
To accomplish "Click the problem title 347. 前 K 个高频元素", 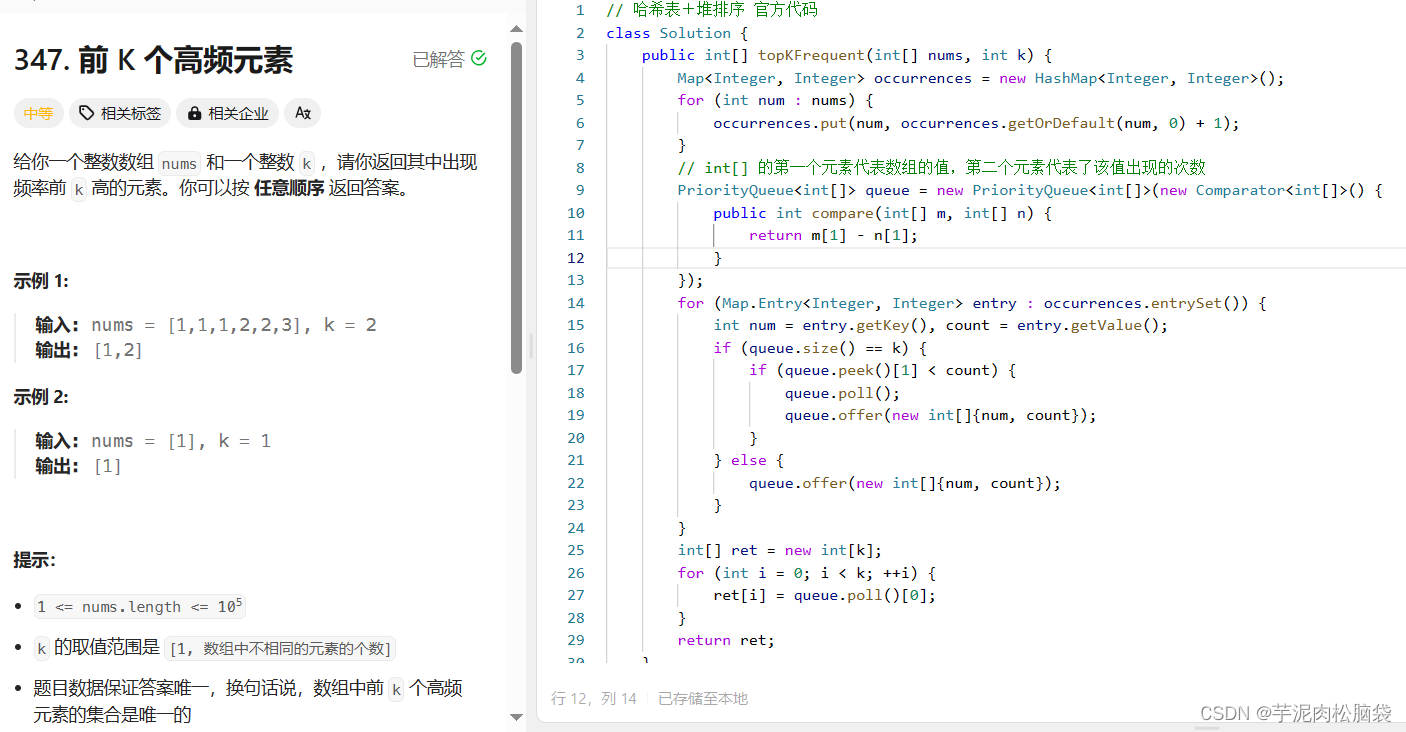I will coord(153,60).
